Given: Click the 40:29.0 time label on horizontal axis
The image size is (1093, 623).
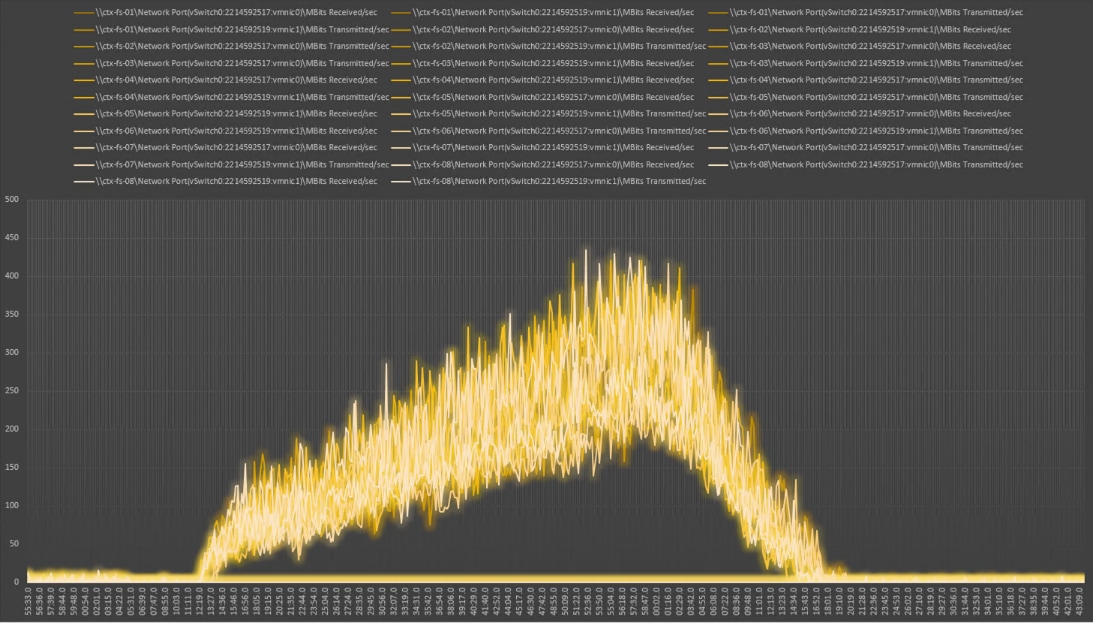Looking at the screenshot, I should (x=473, y=601).
